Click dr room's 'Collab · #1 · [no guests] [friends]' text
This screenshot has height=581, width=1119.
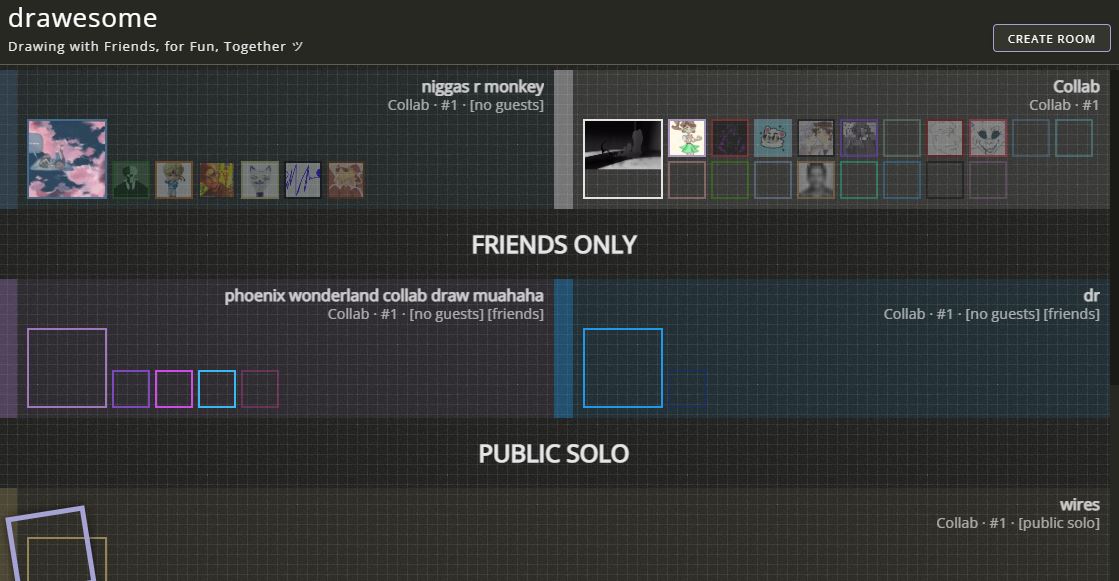[x=991, y=314]
